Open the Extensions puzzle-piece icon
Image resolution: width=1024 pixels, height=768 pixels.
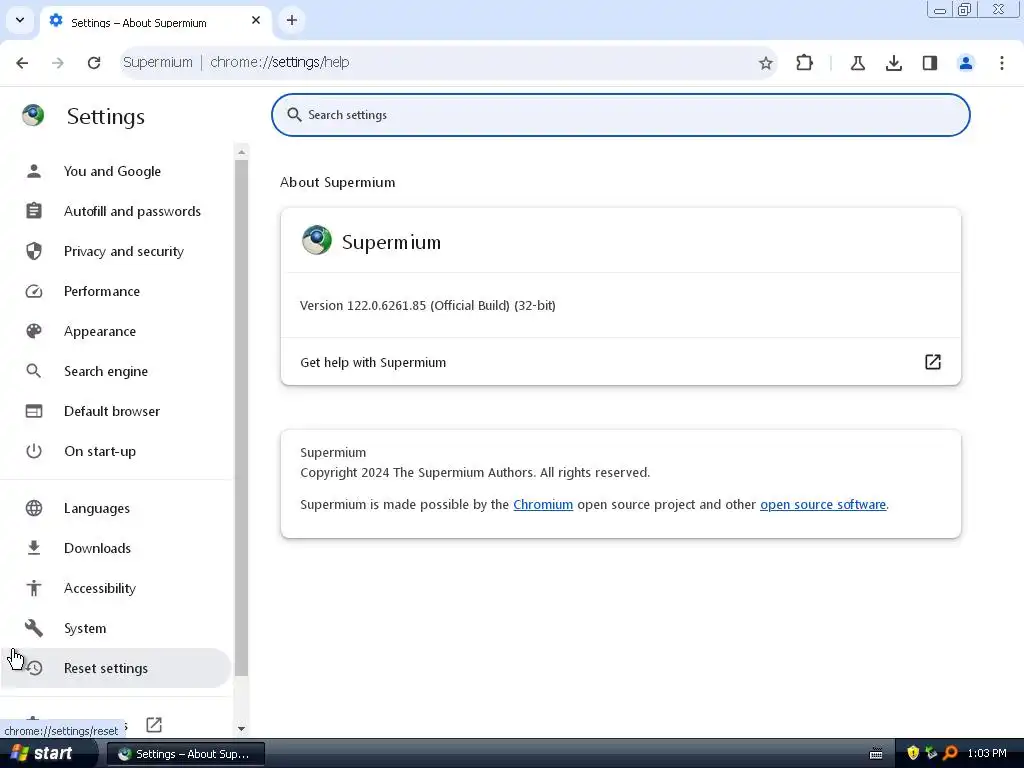[x=805, y=63]
